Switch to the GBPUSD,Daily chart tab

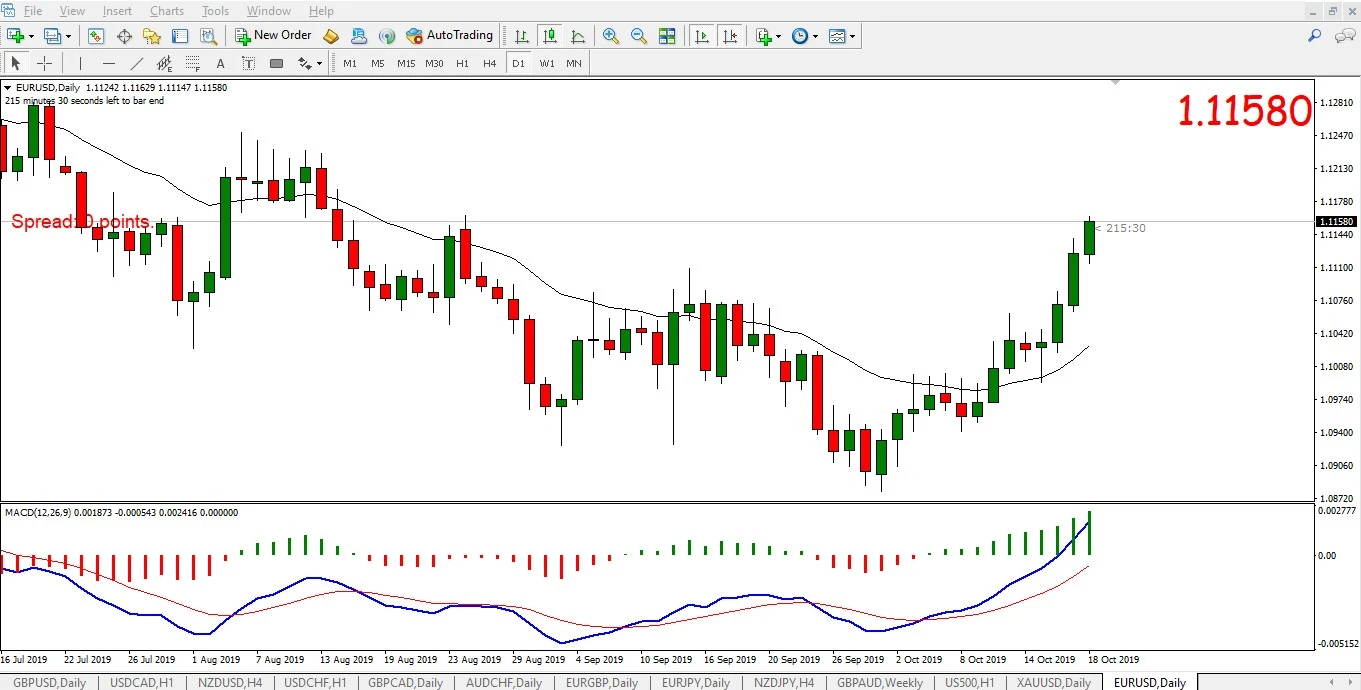tap(48, 682)
